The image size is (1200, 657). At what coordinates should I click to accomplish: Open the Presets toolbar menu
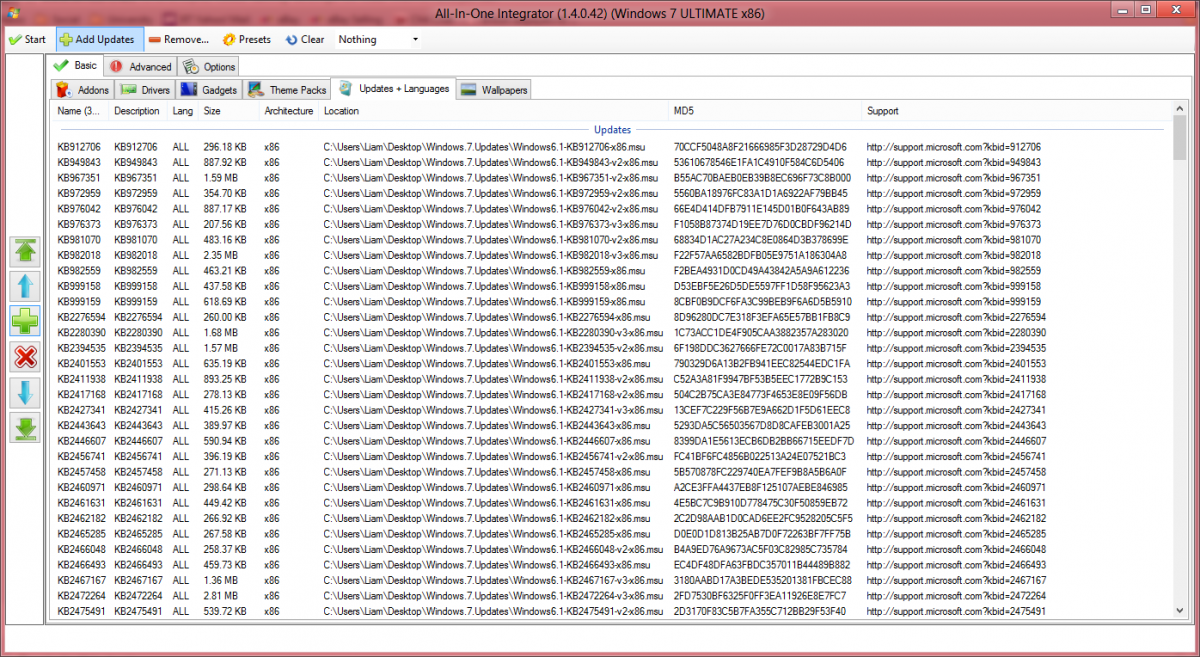pos(247,40)
